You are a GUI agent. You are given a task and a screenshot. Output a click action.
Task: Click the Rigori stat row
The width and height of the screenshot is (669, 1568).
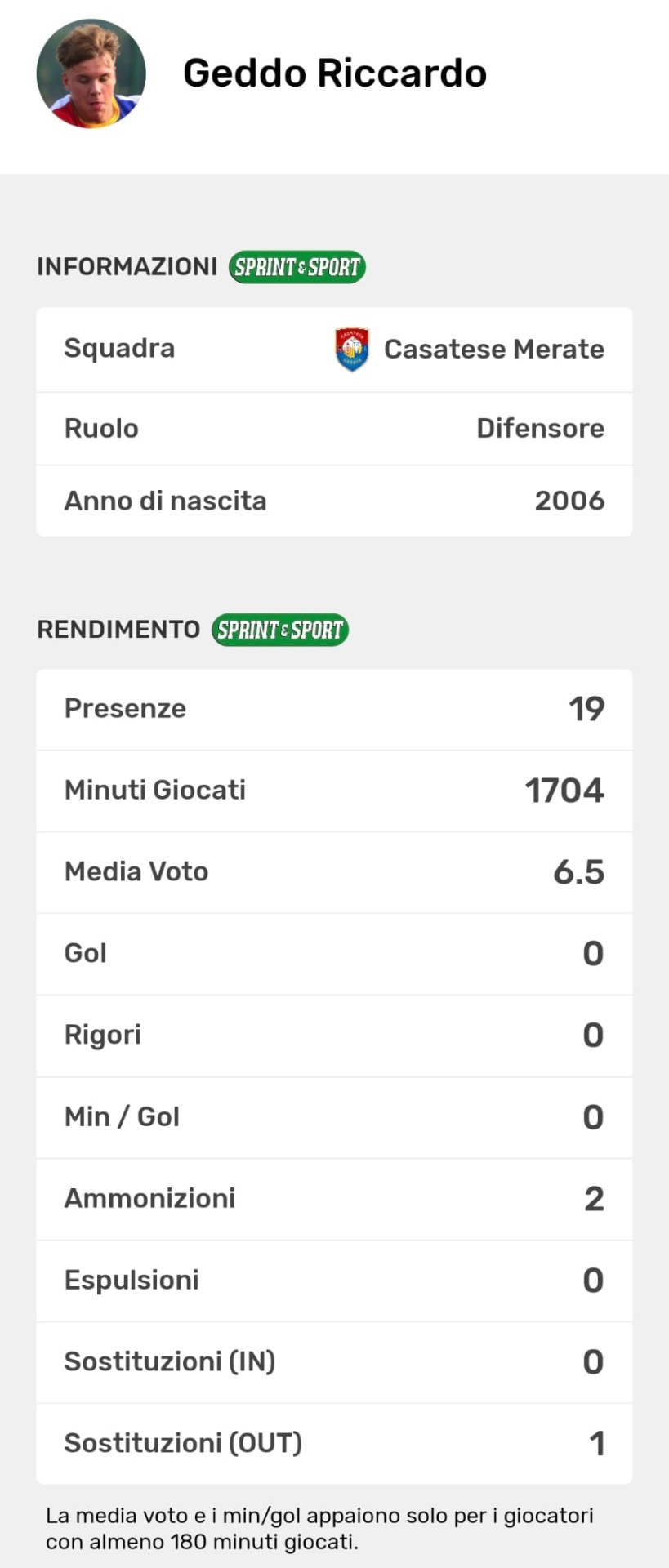tap(334, 1036)
